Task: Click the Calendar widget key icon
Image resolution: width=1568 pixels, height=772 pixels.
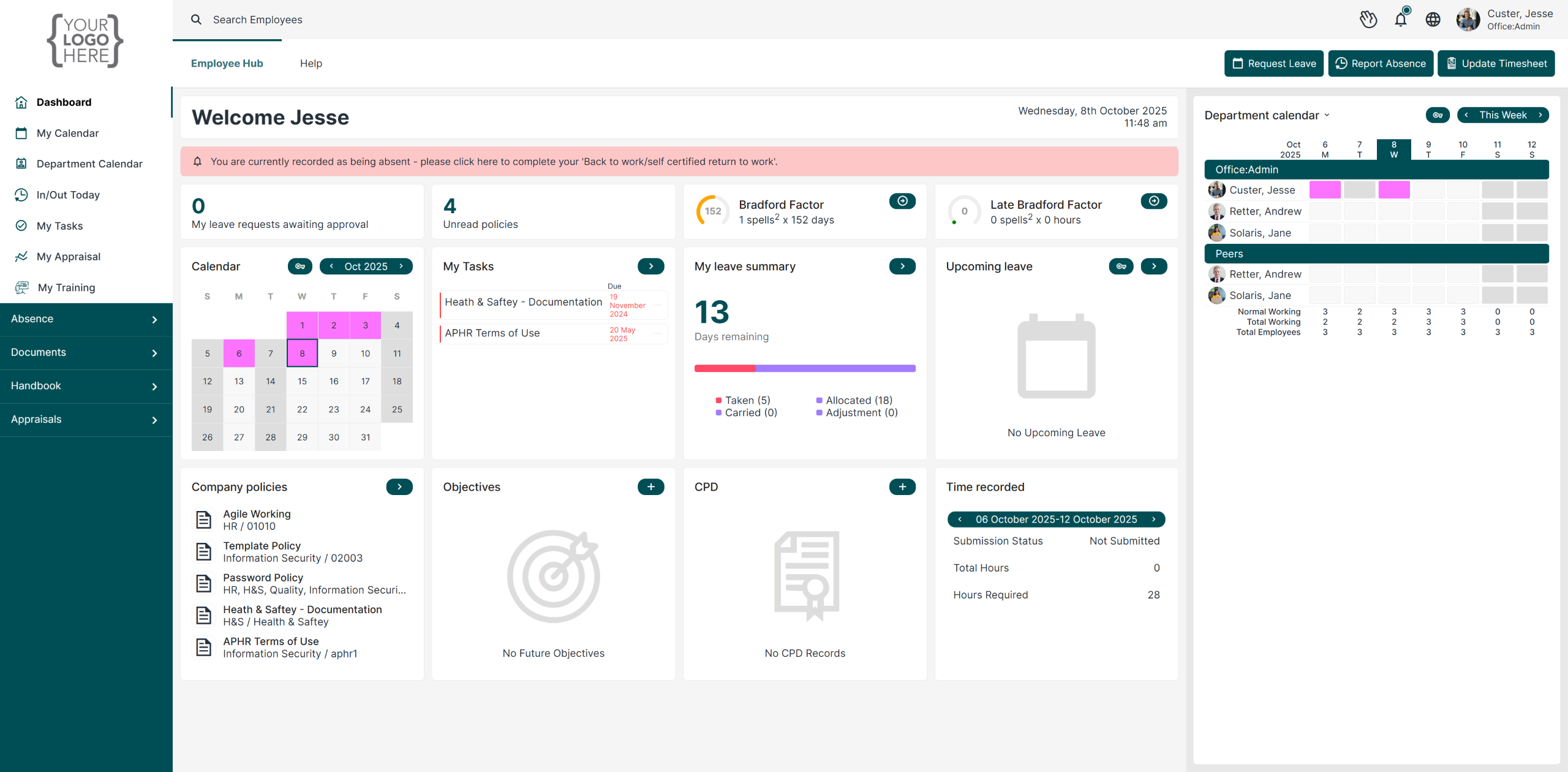Action: point(300,267)
